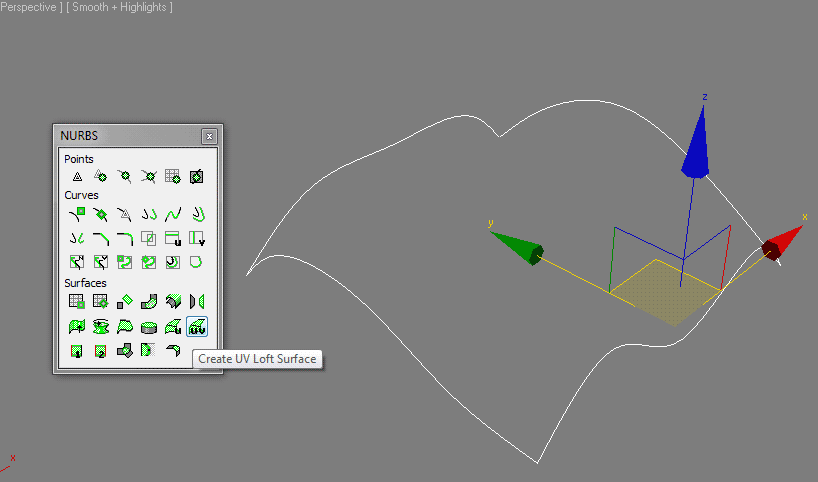Screen dimensions: 818x482
Task: Select the Create Ruled Surface tool
Action: point(125,327)
